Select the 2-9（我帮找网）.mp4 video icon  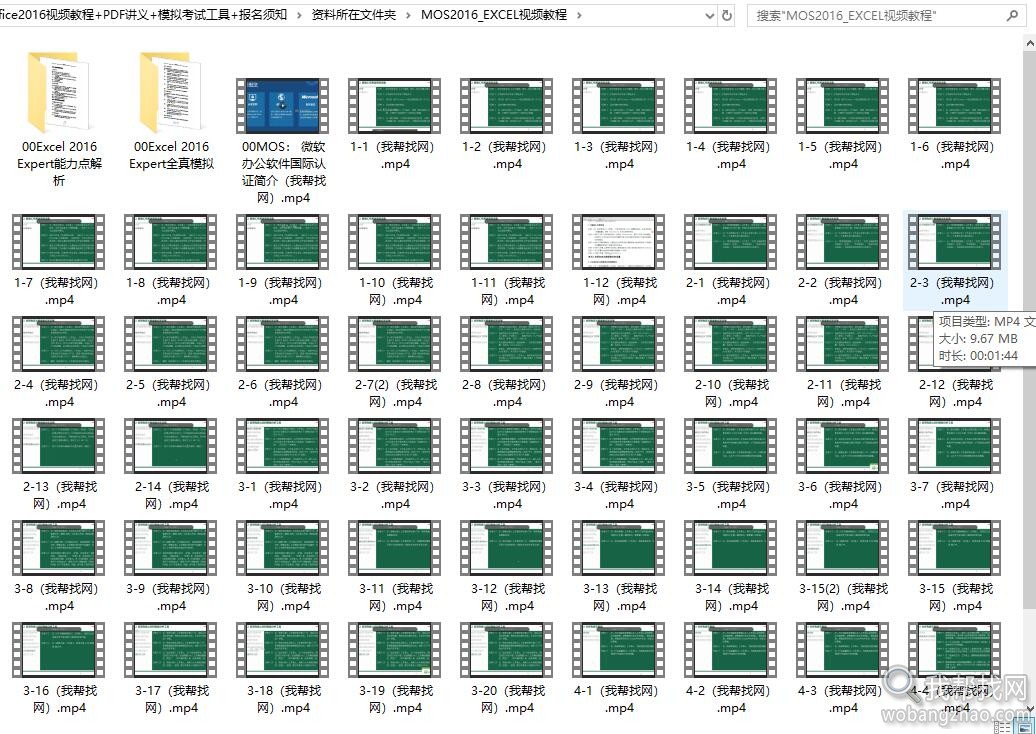pyautogui.click(x=619, y=344)
